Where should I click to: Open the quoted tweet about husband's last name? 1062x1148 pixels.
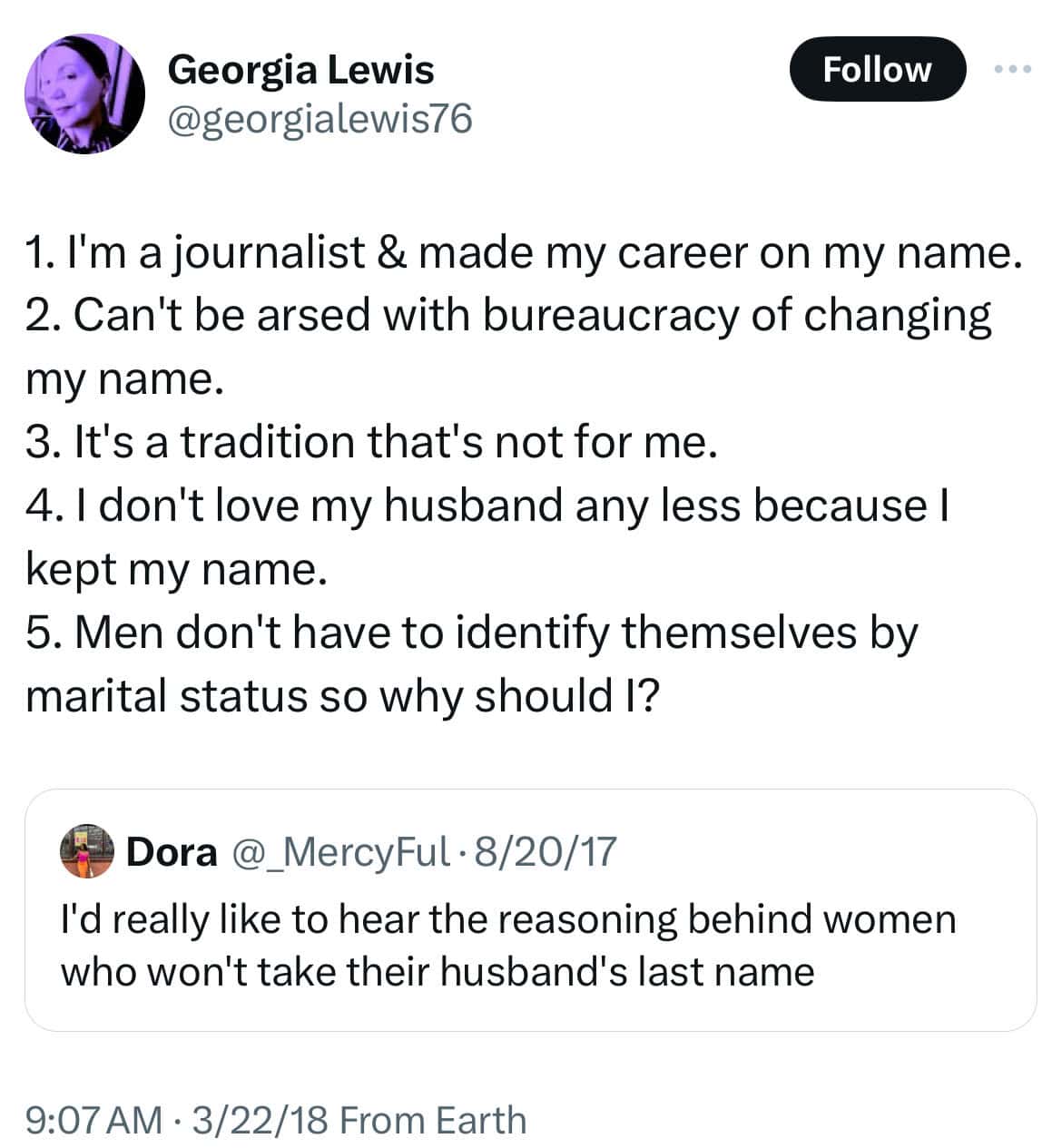[x=530, y=910]
